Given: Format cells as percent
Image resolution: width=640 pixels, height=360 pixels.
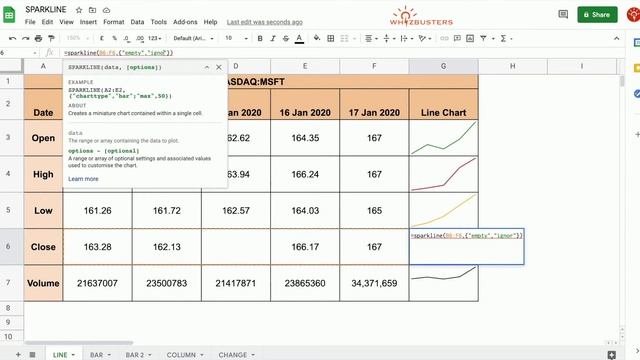Looking at the screenshot, I should coord(115,38).
